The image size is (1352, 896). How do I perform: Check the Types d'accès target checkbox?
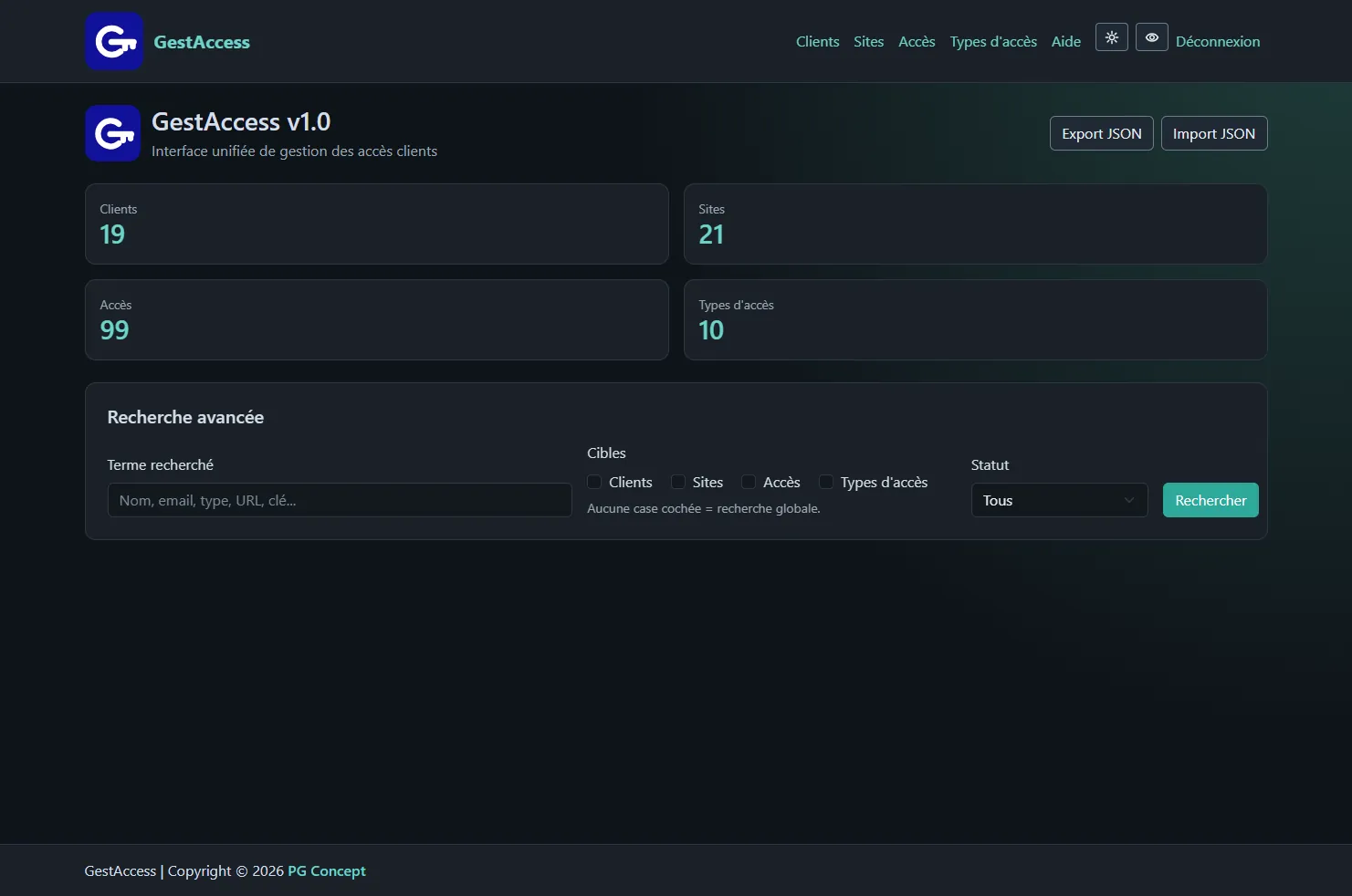(x=826, y=482)
